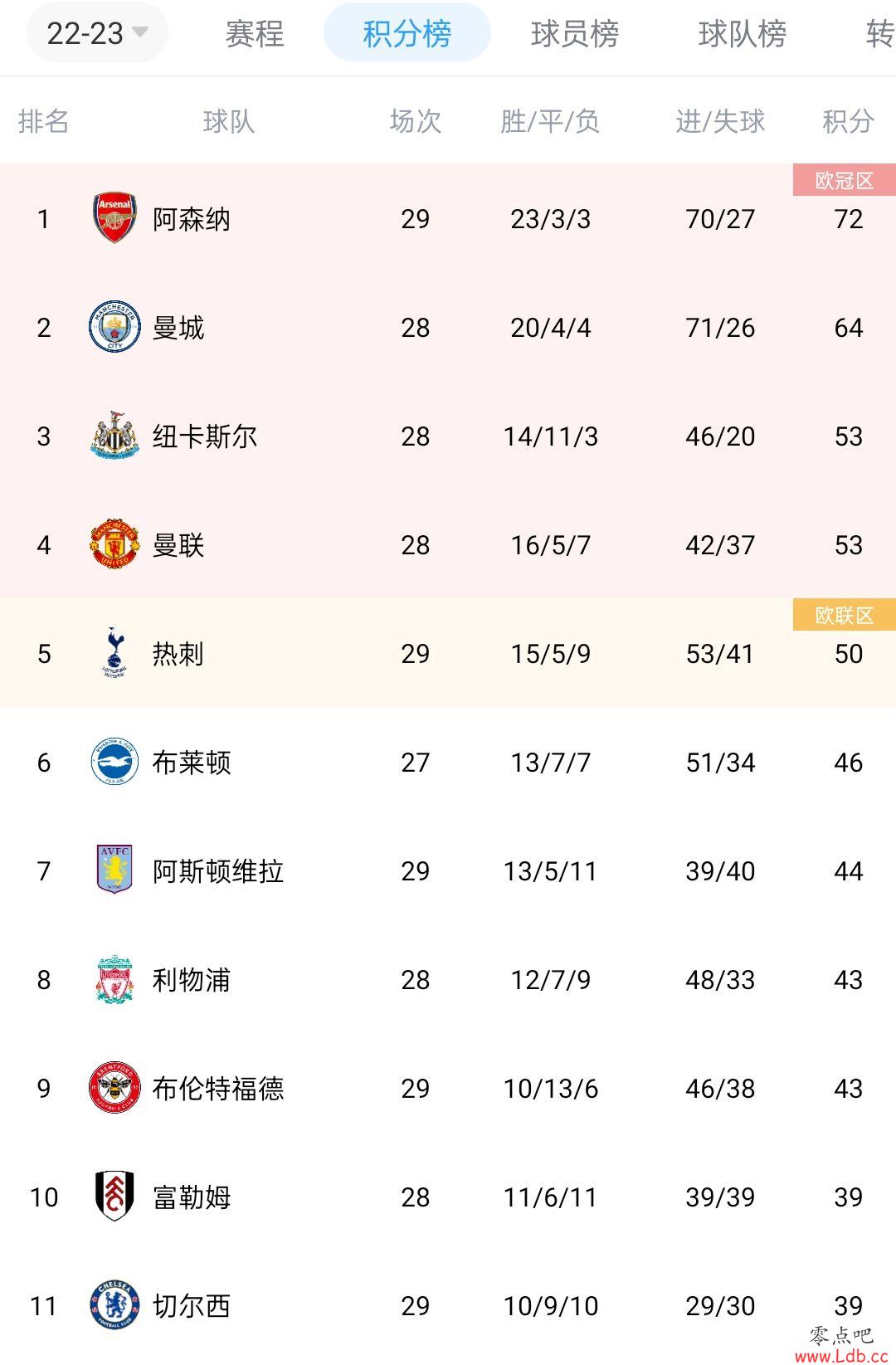This screenshot has height=1365, width=896.
Task: Open team name 阿斯顿维拉
Action: click(x=218, y=871)
